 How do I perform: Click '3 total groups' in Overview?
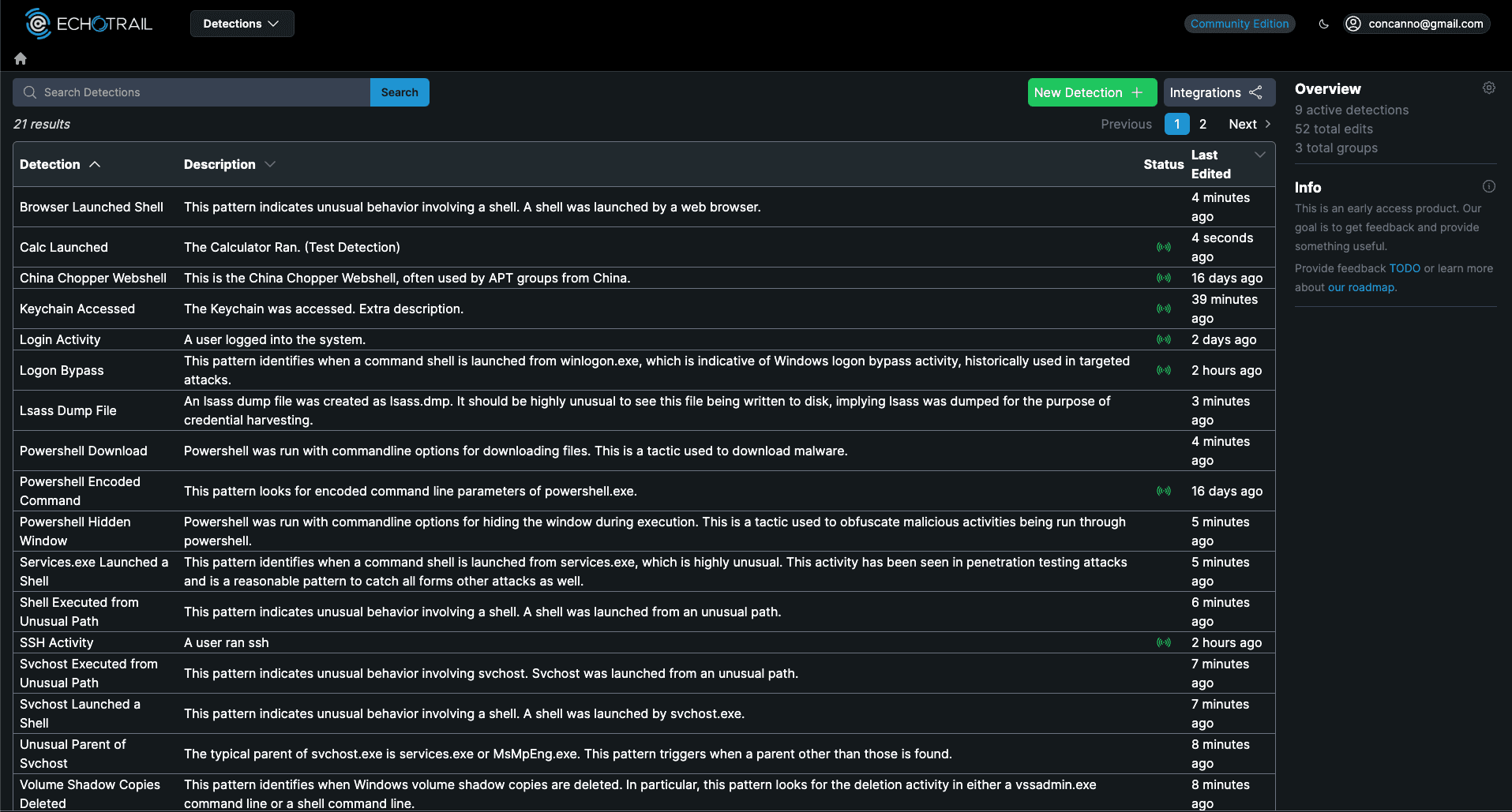(1336, 148)
